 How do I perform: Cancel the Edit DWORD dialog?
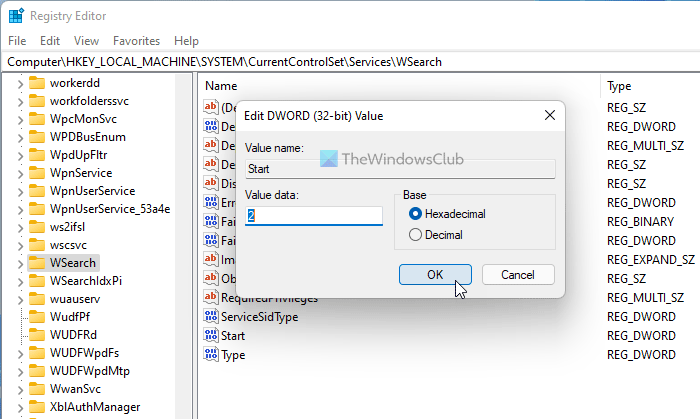(518, 274)
